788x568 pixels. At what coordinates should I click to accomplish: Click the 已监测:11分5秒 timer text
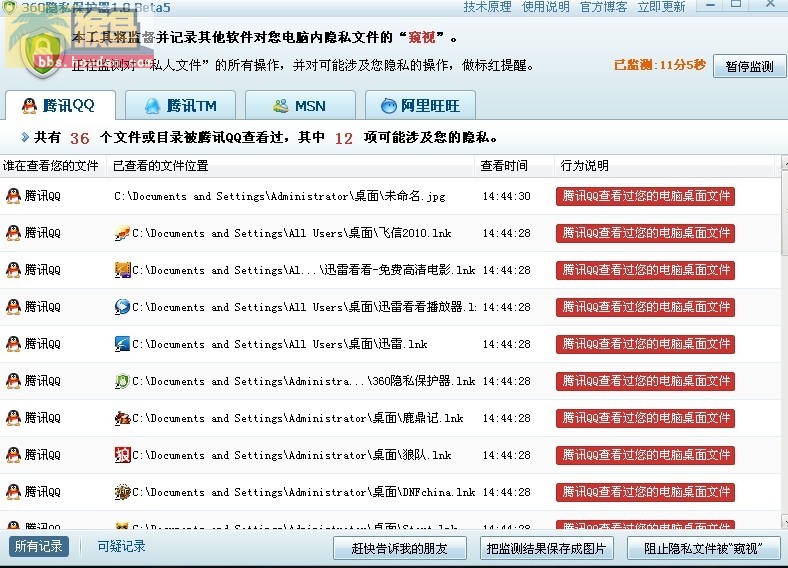click(x=660, y=65)
